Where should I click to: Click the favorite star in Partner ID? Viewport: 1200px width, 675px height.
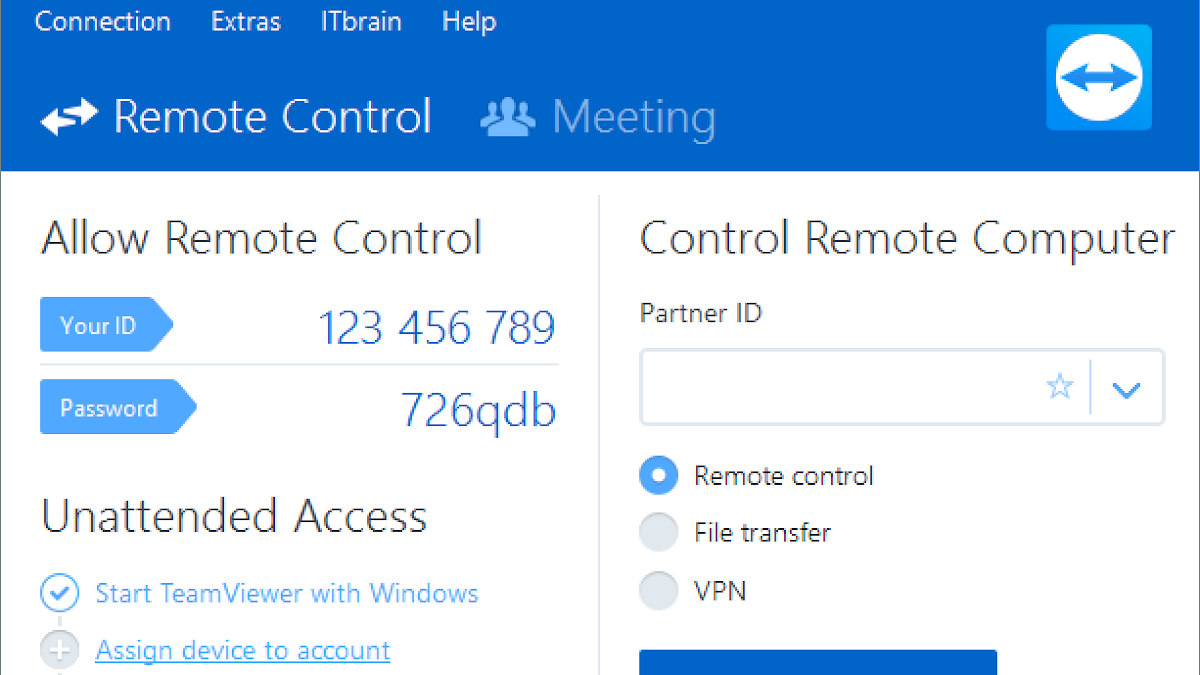click(1060, 386)
